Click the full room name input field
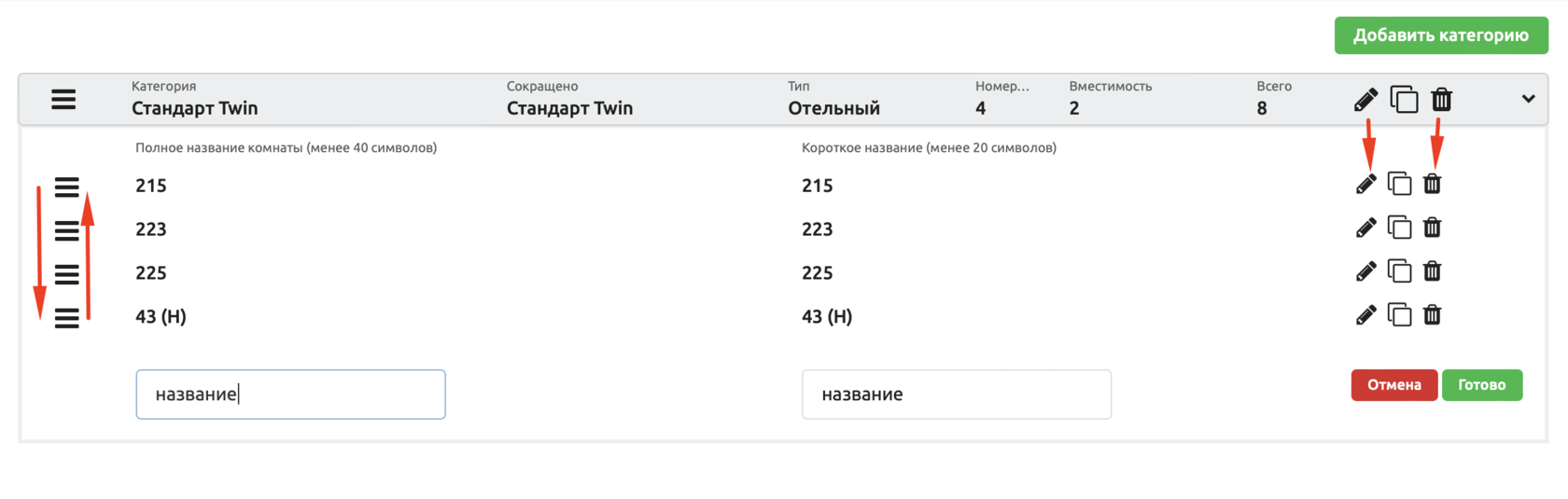This screenshot has height=499, width=1568. tap(290, 395)
